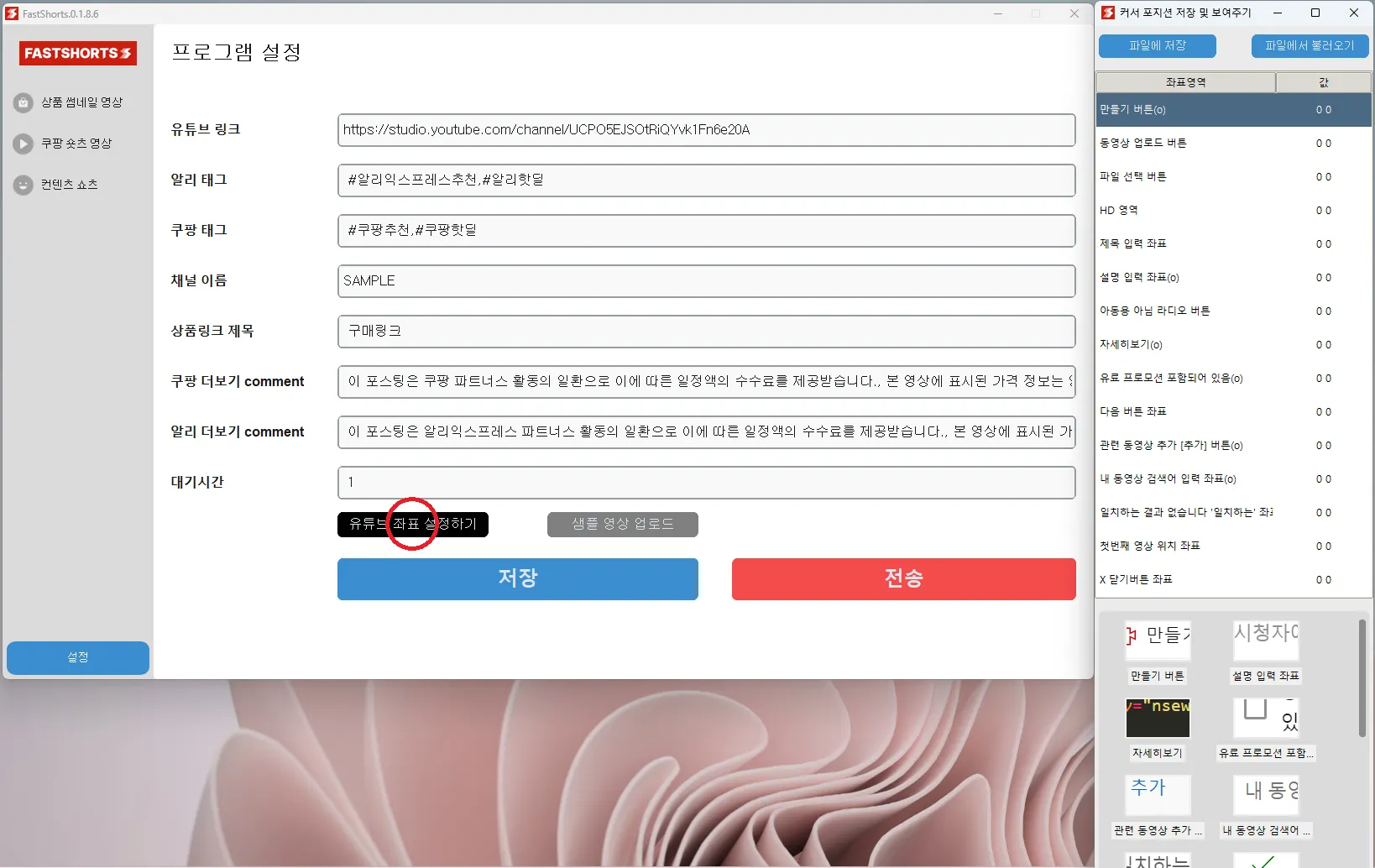1375x868 pixels.
Task: Click the 샘플 영상 업로드 button
Action: pyautogui.click(x=623, y=525)
